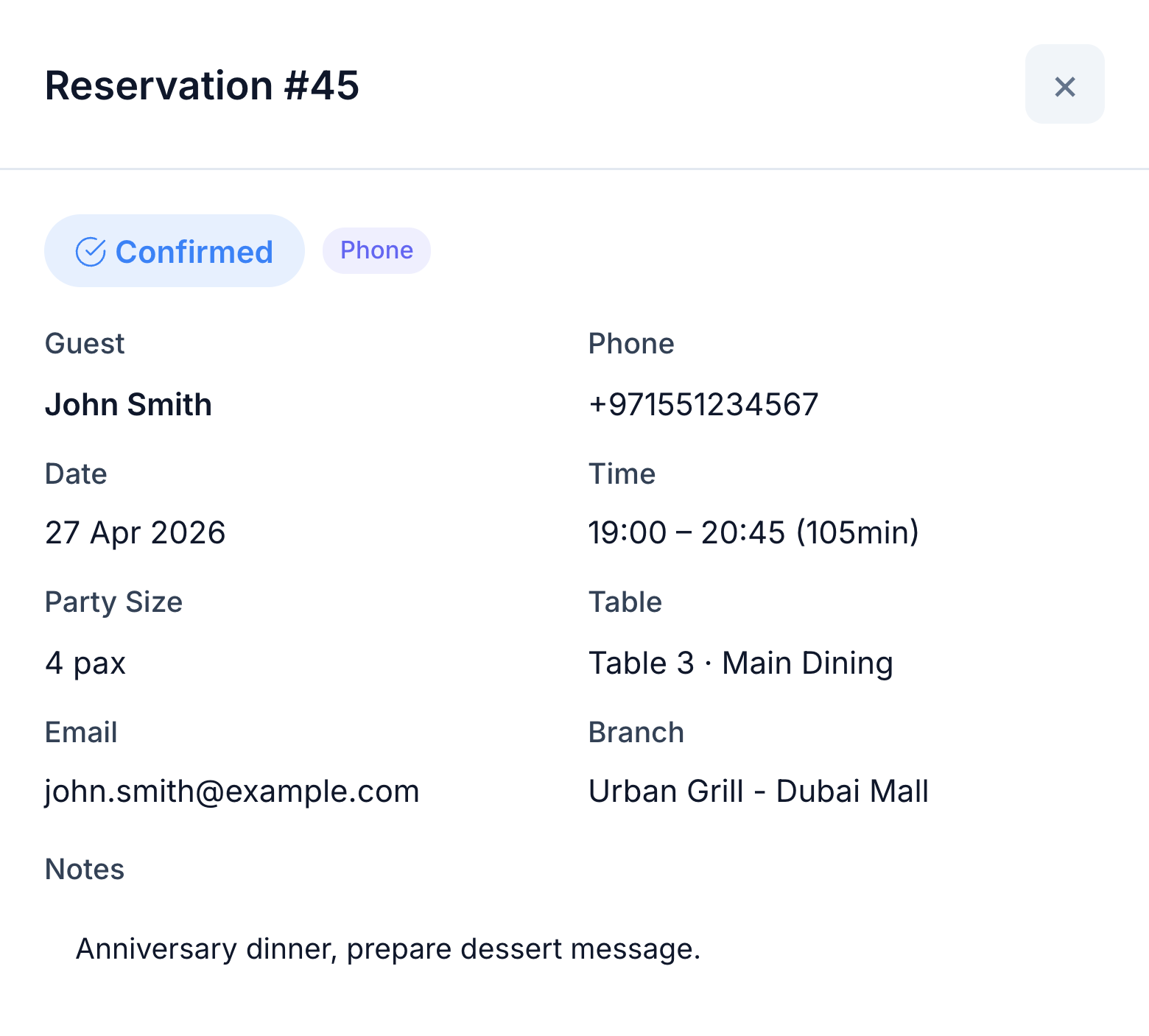Click the Date field label
The height and width of the screenshot is (1036, 1149).
(x=76, y=473)
